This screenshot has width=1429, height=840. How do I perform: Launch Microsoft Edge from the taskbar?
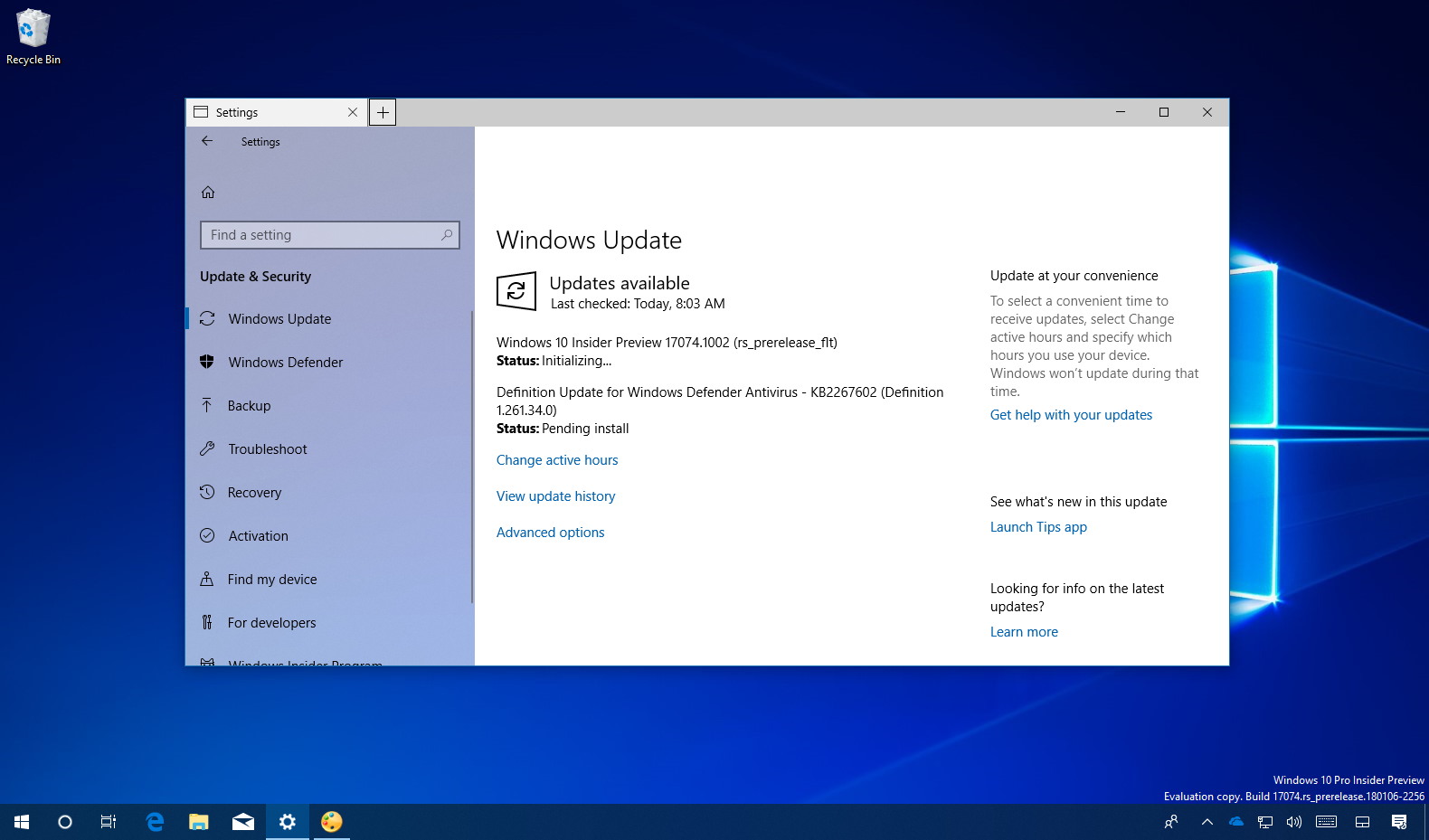[x=155, y=822]
